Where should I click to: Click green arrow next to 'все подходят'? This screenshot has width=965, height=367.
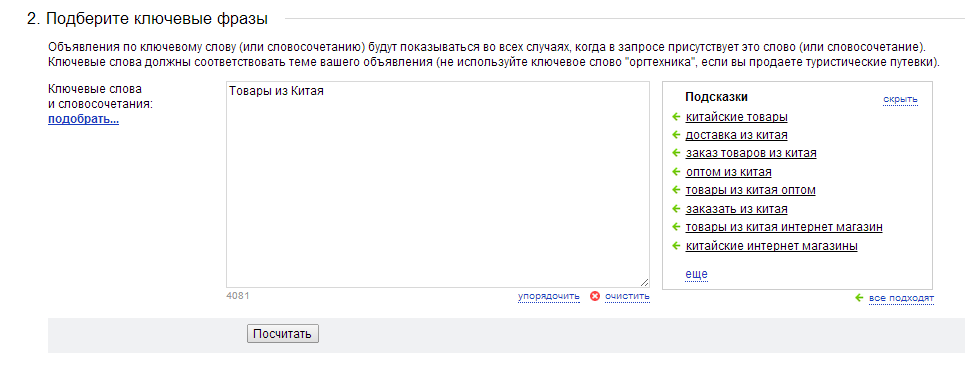pos(859,298)
